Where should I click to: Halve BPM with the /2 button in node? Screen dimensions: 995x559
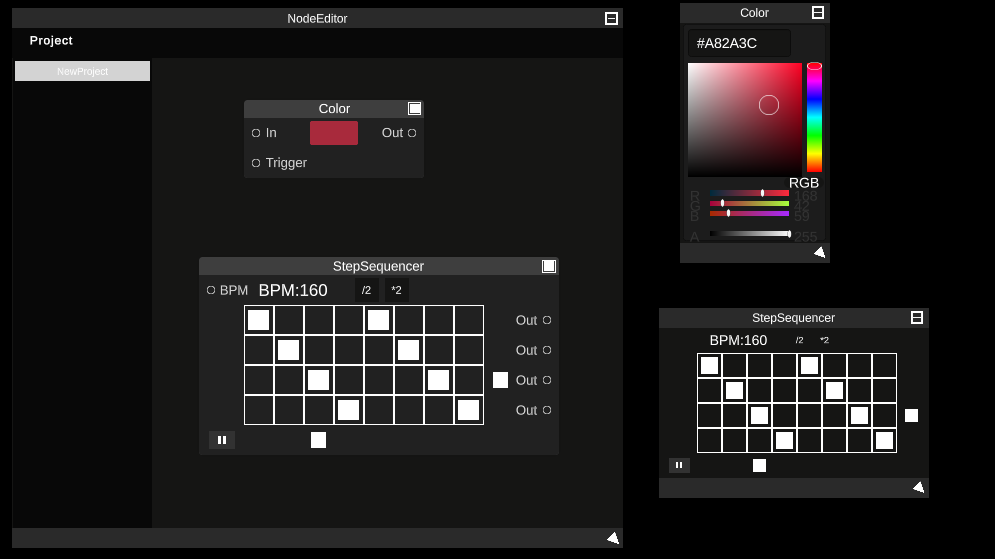(x=366, y=290)
